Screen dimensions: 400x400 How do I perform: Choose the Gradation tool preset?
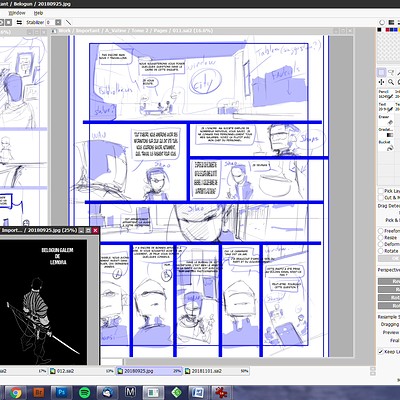pyautogui.click(x=386, y=132)
